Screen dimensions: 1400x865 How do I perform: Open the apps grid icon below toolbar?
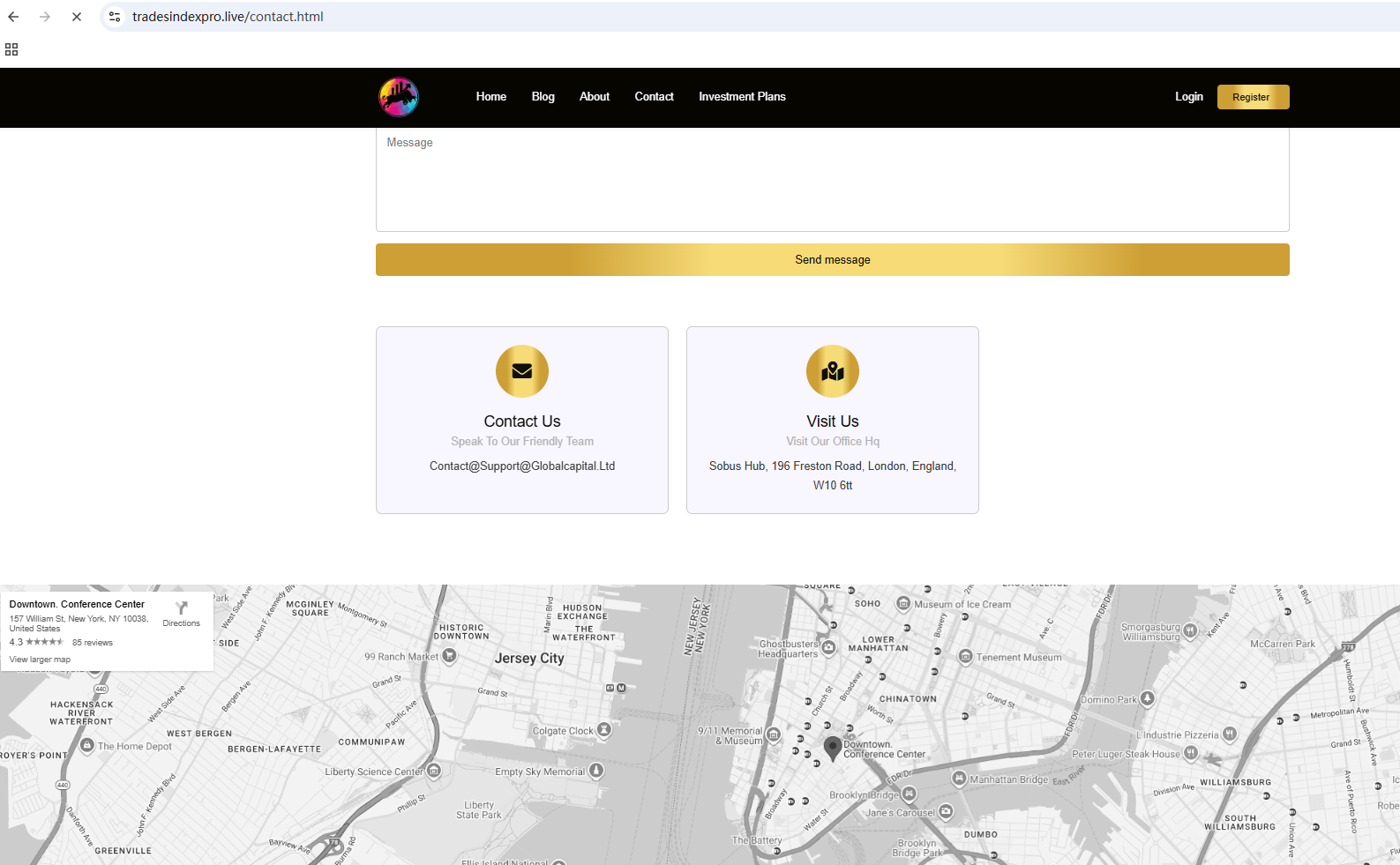(11, 49)
